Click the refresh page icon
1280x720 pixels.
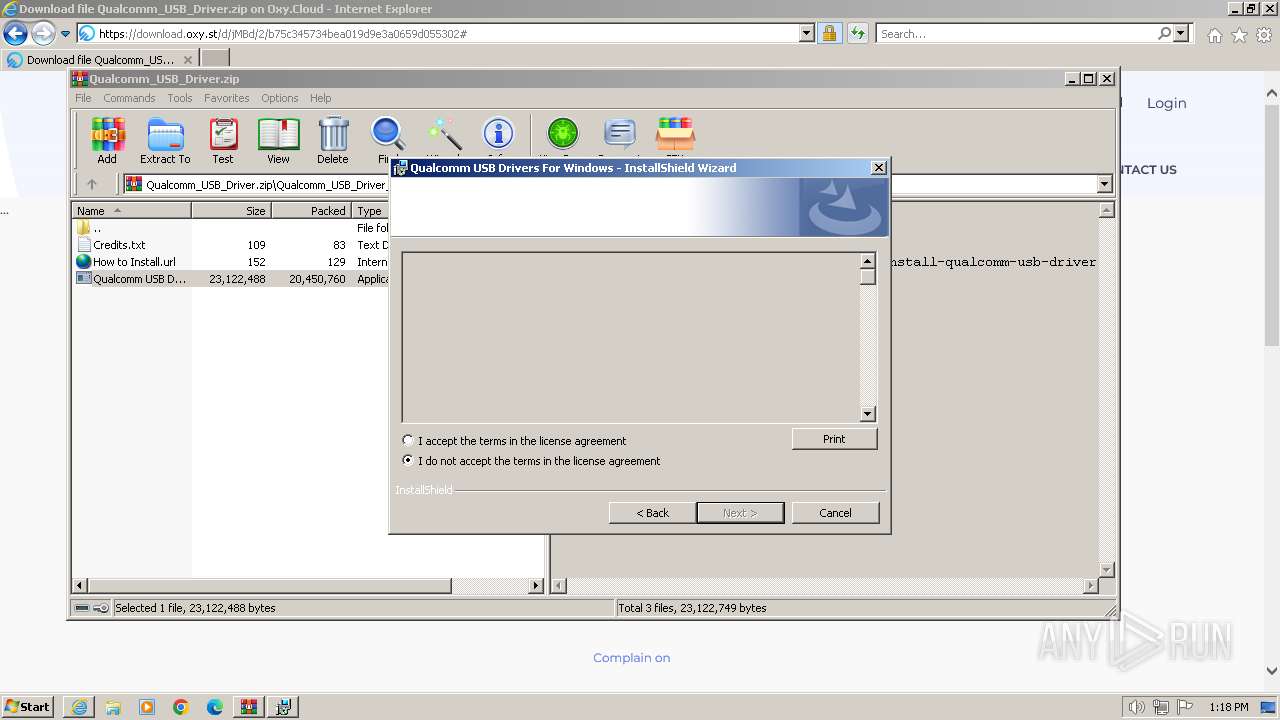point(857,34)
